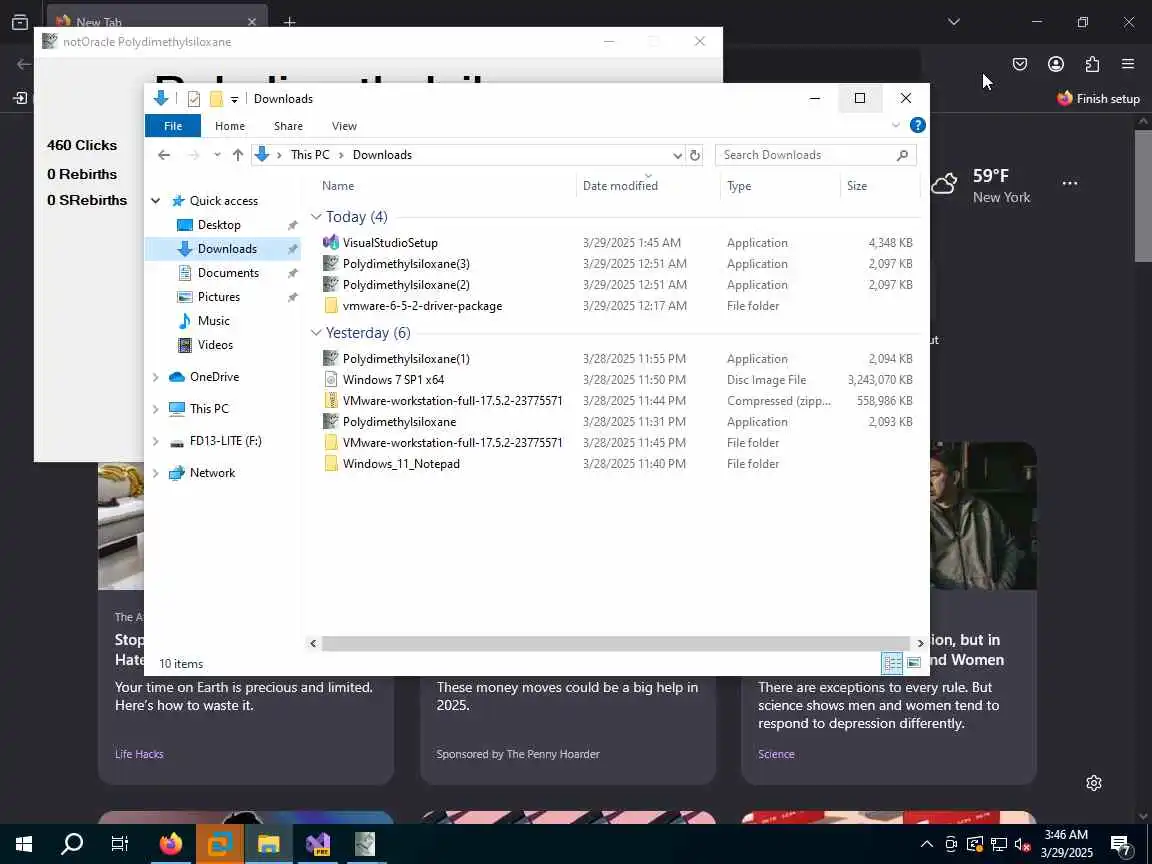Click the horizontal scrollbar right arrow
This screenshot has height=864, width=1152.
[920, 644]
